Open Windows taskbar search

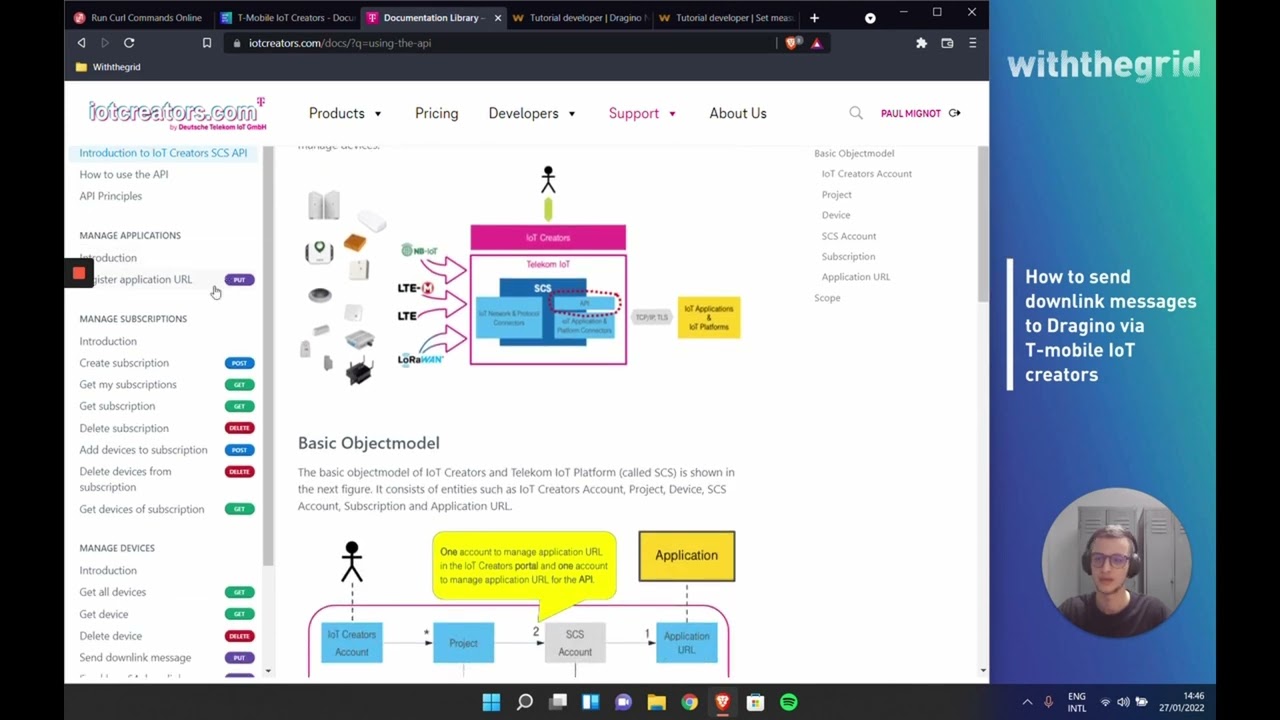[x=524, y=702]
